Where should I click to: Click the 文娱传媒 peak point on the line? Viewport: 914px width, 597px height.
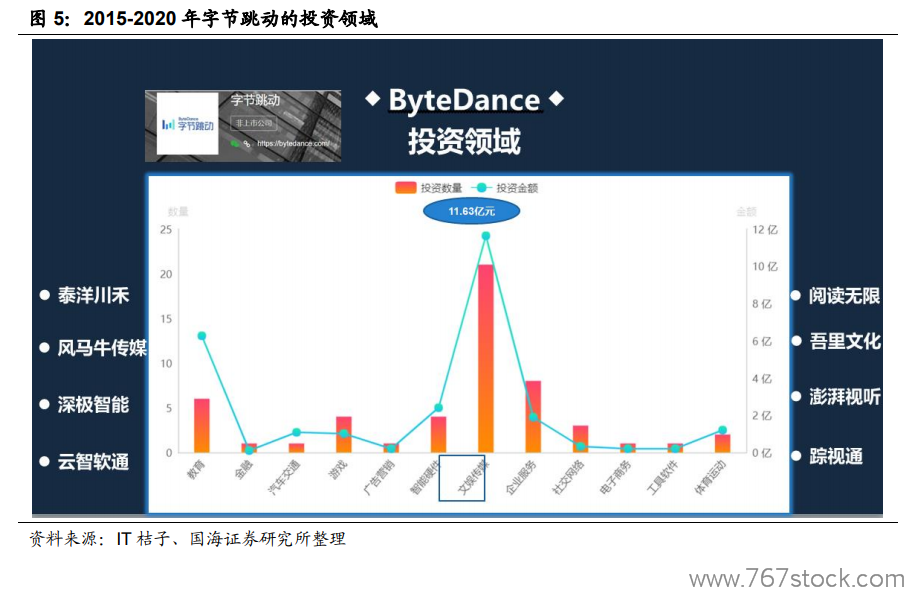click(486, 236)
